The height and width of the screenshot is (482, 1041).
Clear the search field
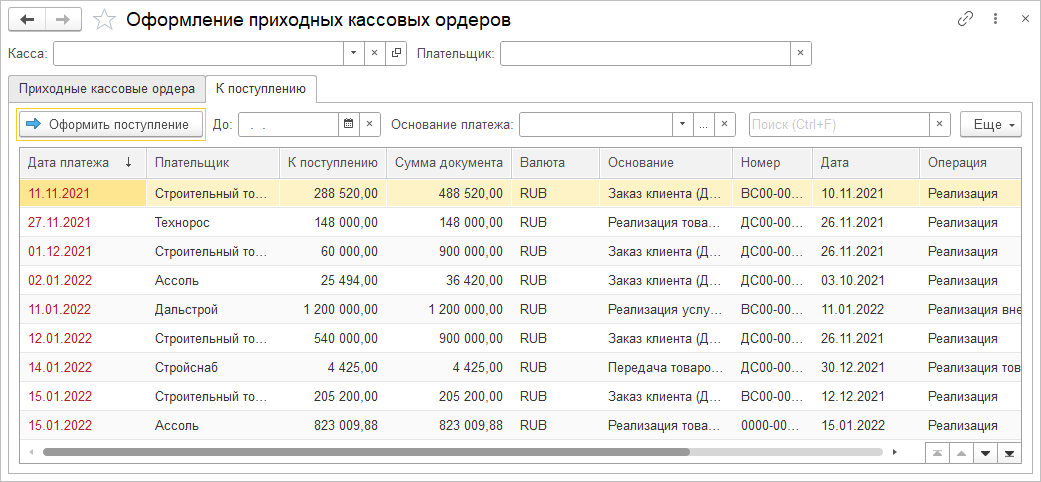point(939,124)
